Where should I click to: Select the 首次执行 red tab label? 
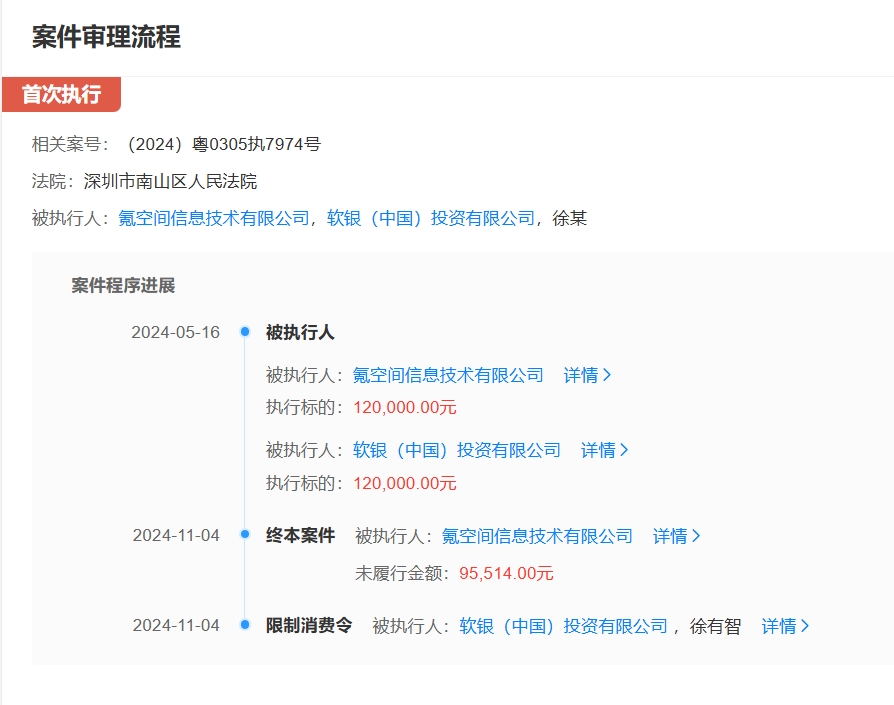(x=62, y=94)
